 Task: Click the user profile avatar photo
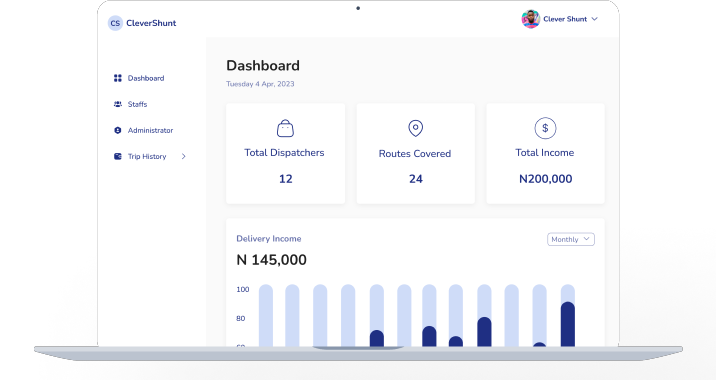click(x=531, y=19)
